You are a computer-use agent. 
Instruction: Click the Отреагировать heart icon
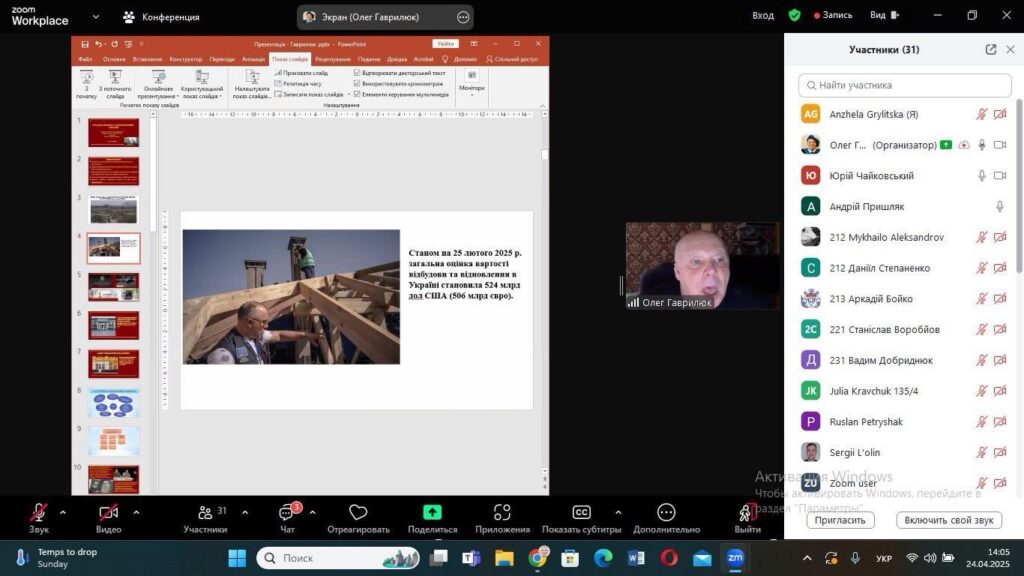[358, 513]
